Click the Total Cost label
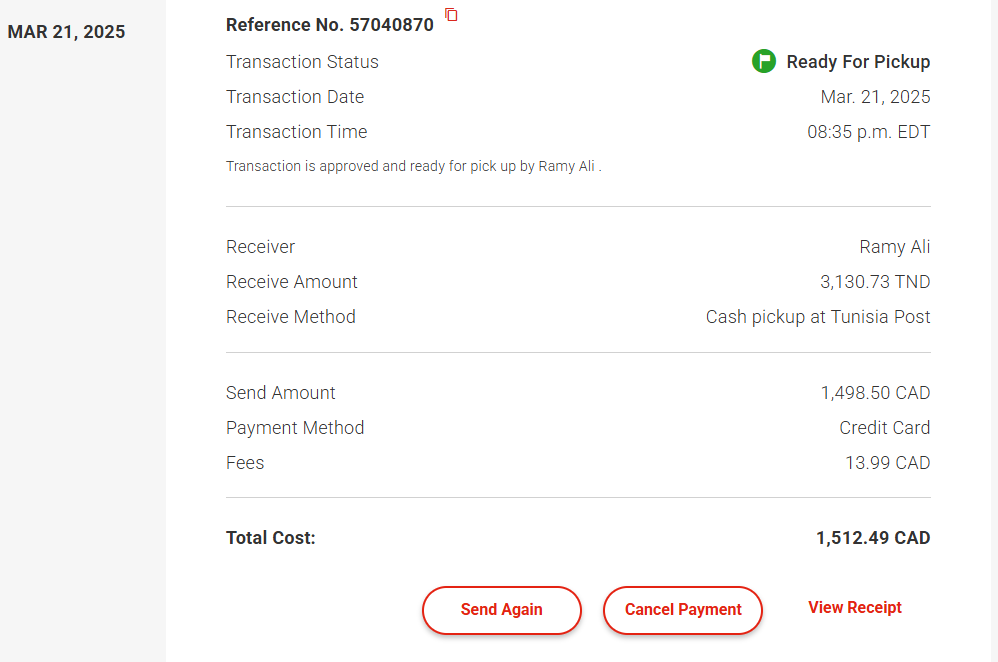 [270, 538]
